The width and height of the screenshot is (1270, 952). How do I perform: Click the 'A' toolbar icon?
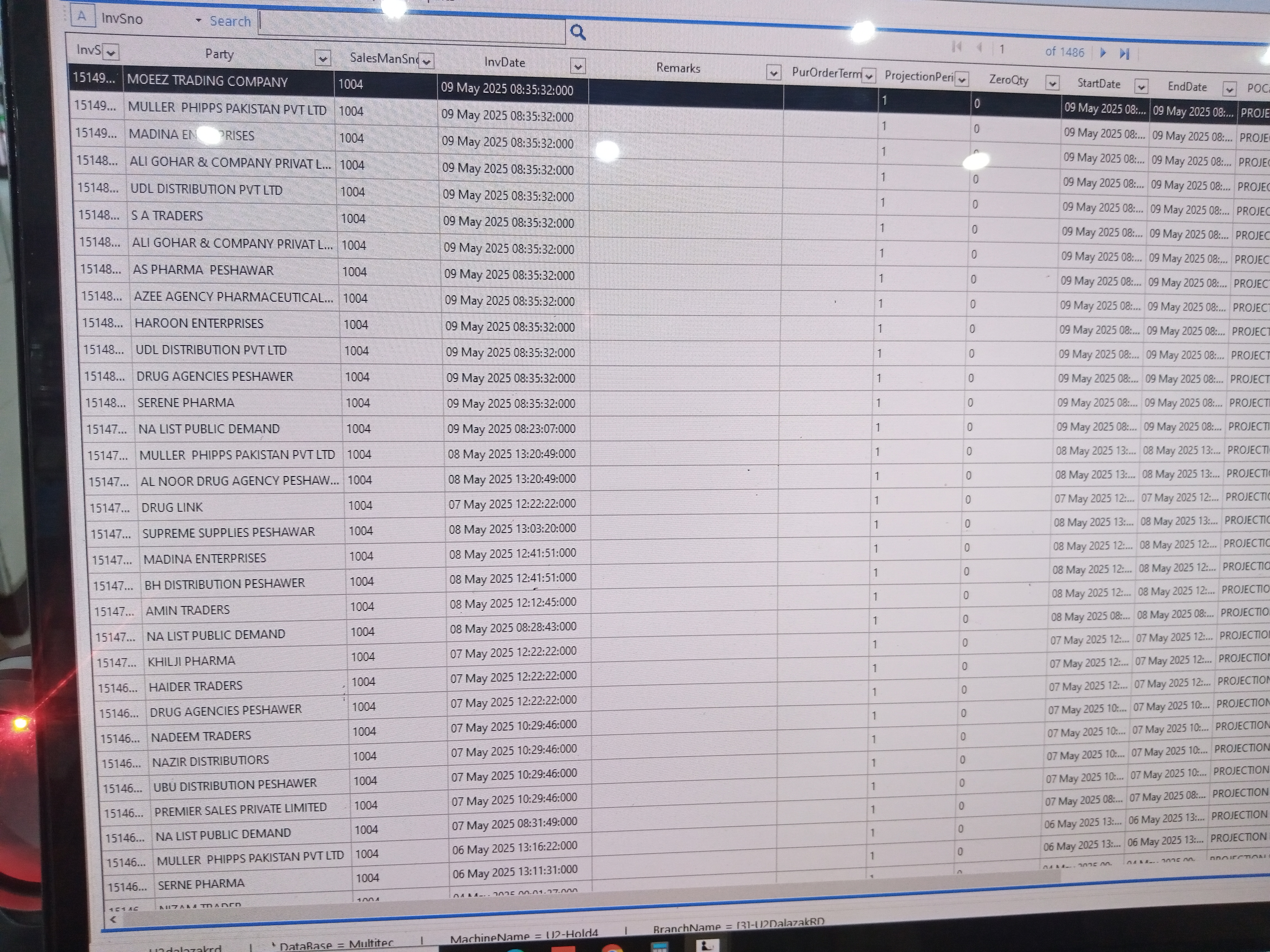(82, 16)
